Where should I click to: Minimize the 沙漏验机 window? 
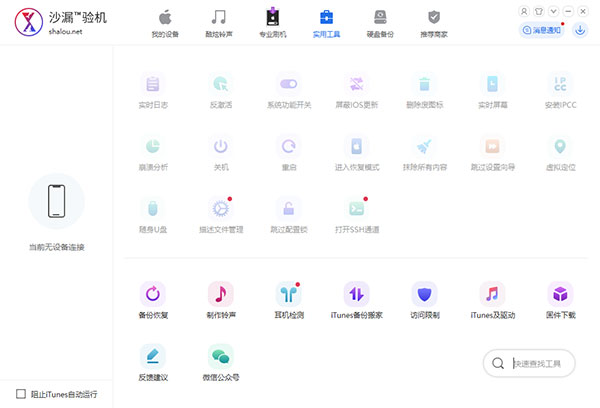(568, 11)
